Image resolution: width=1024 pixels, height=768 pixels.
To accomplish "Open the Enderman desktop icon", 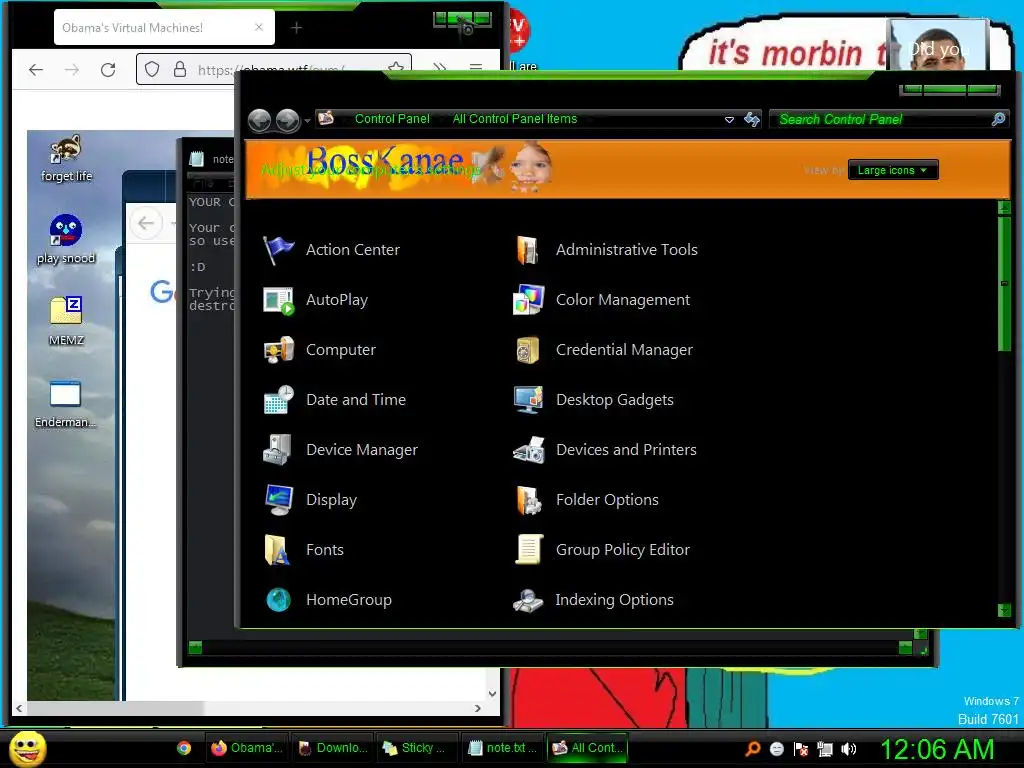I will (66, 404).
